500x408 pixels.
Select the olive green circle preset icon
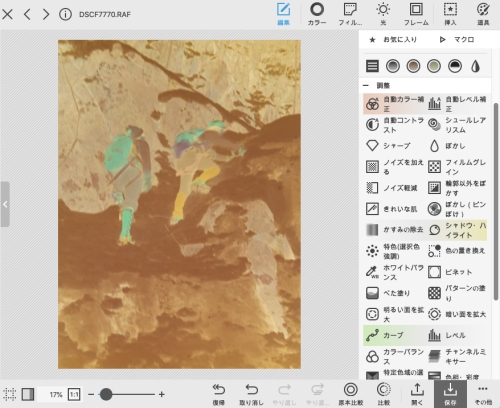tap(434, 66)
